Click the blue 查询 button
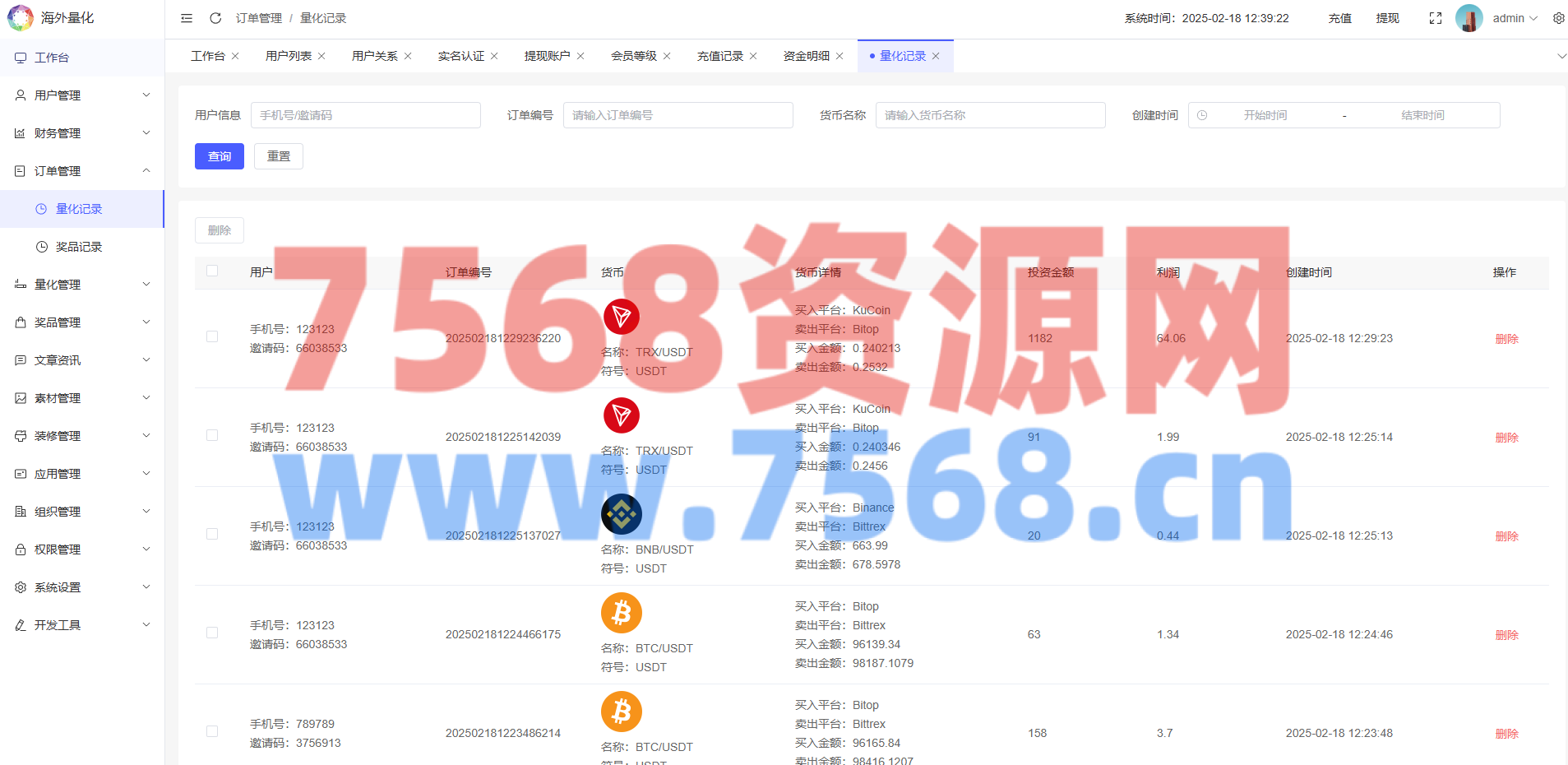 [220, 156]
